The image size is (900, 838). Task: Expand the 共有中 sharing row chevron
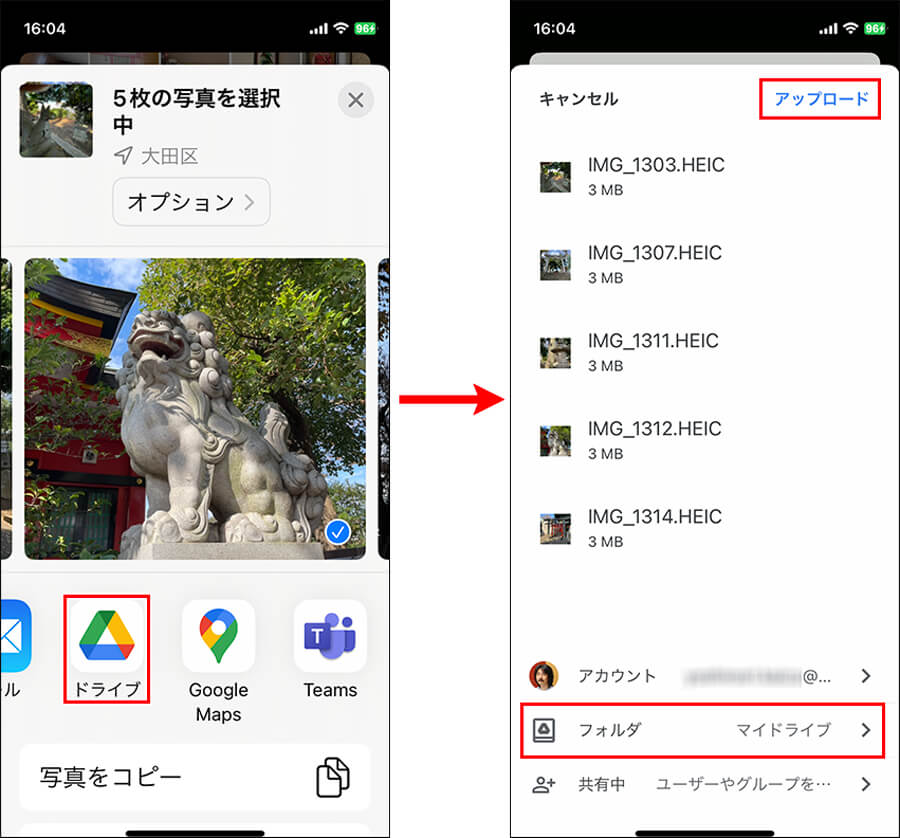(866, 785)
